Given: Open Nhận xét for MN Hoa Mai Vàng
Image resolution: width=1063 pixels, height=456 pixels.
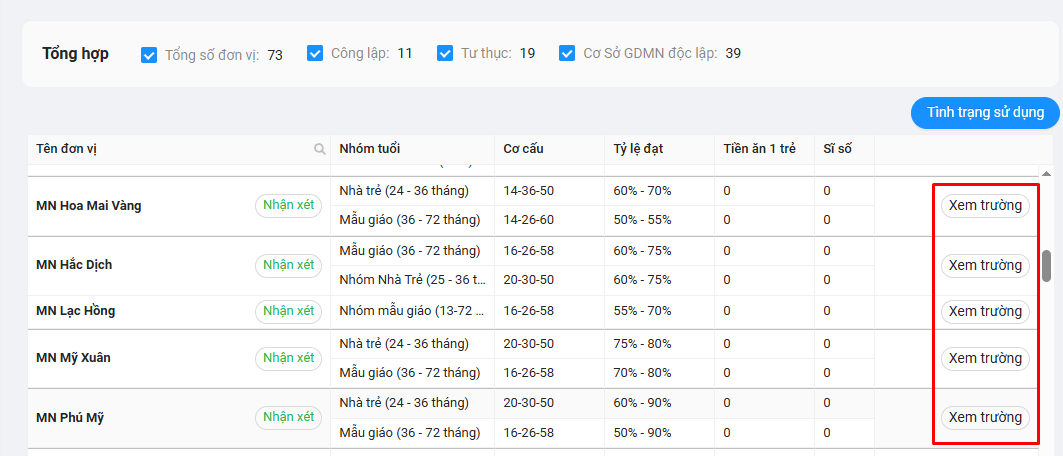Looking at the screenshot, I should pyautogui.click(x=288, y=206).
